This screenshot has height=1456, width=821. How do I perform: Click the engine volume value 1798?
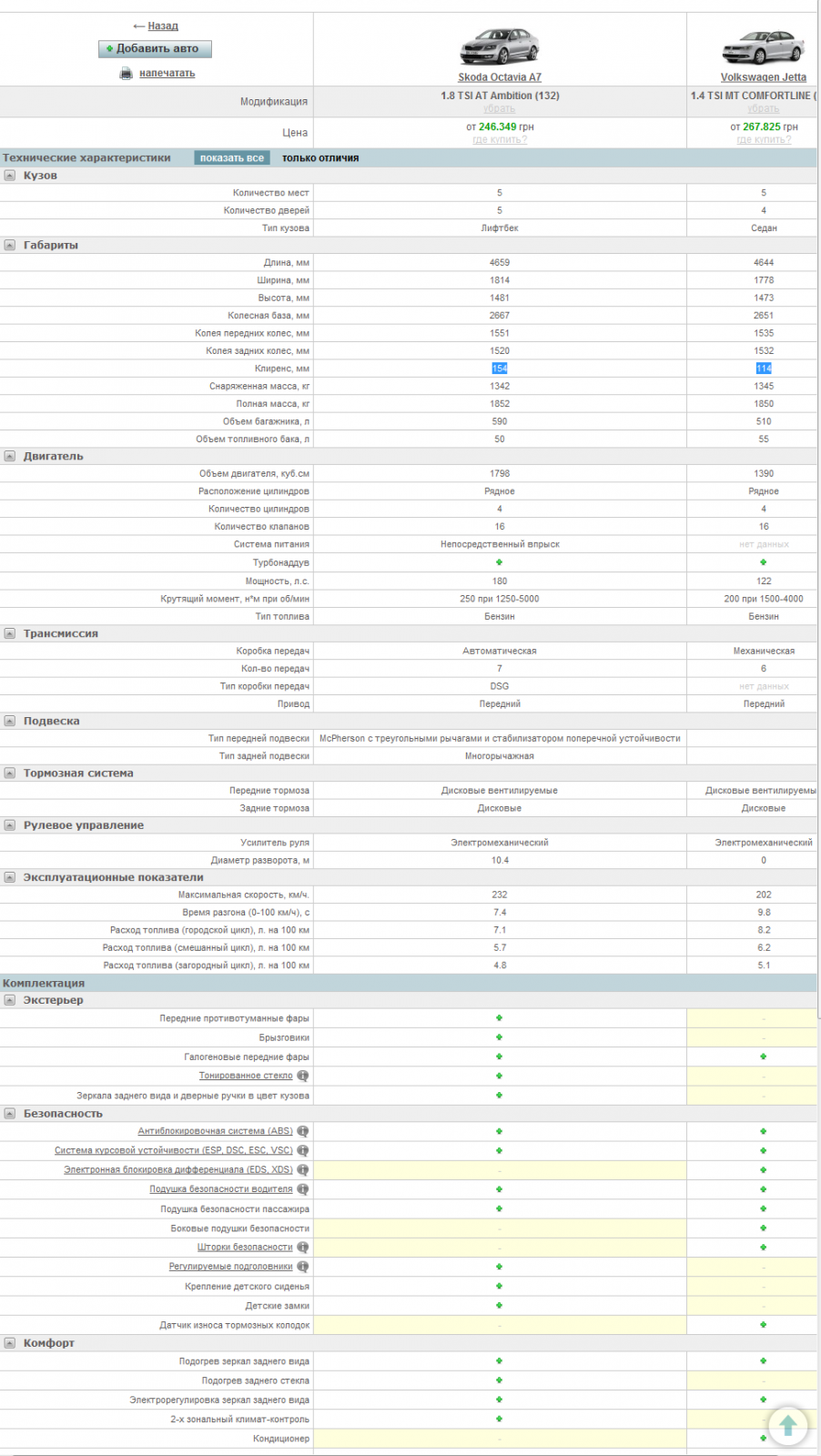click(500, 474)
